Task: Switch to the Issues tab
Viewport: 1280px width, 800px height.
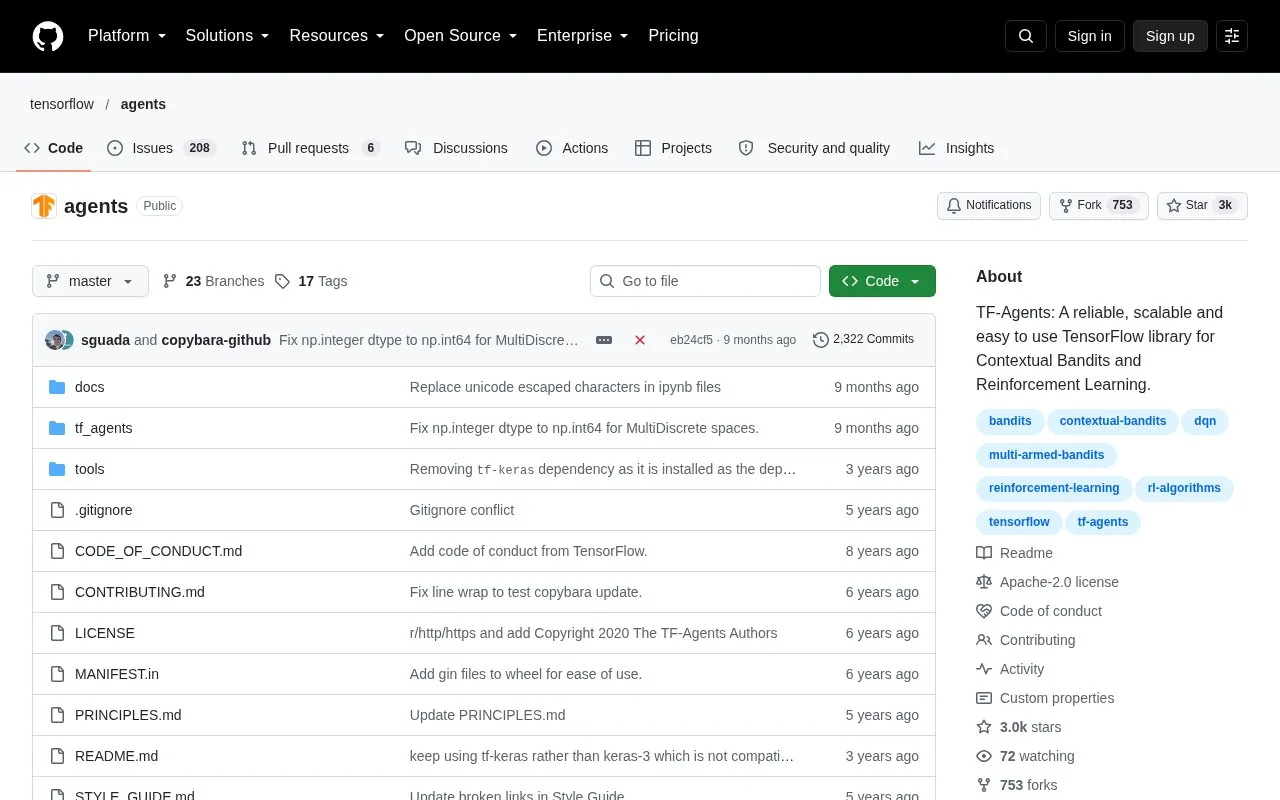Action: click(161, 148)
